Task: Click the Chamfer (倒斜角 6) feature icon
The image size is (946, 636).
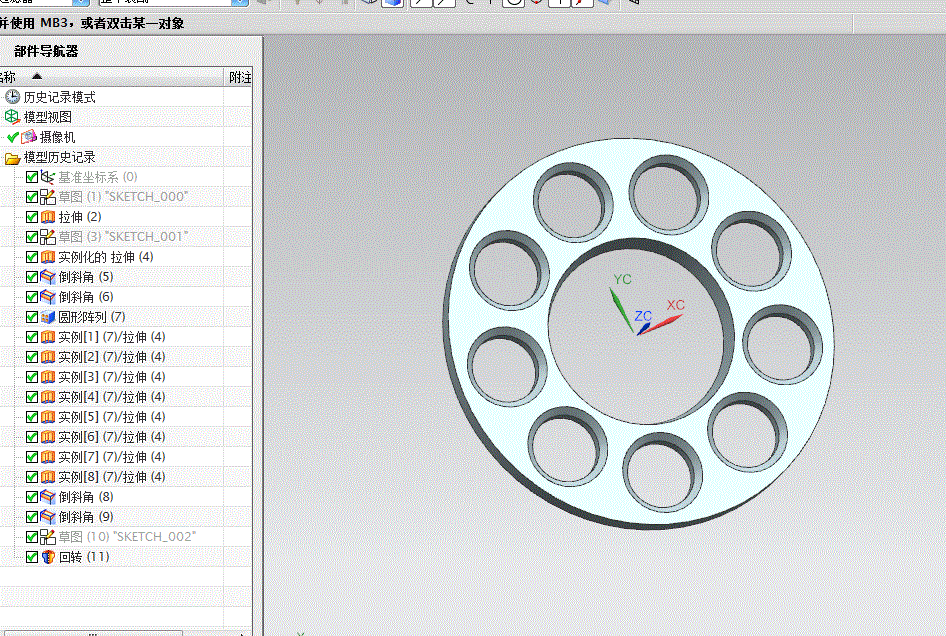Action: coord(48,297)
